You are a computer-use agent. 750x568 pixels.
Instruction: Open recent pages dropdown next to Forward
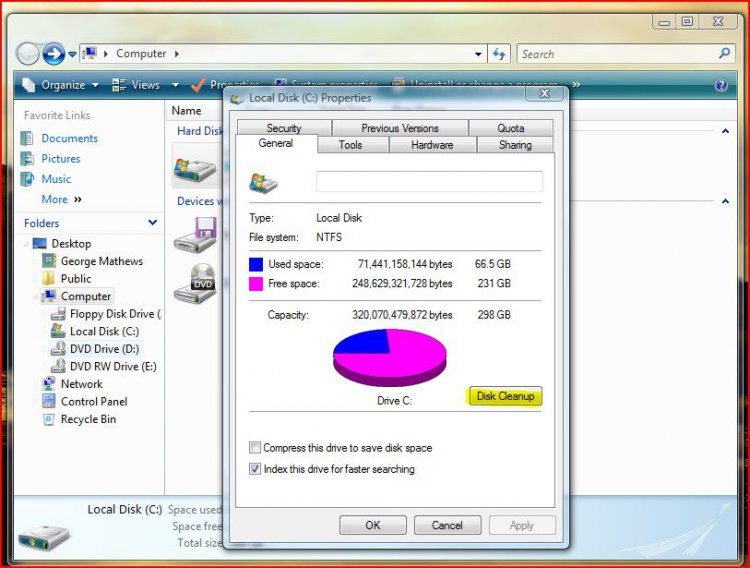[x=72, y=54]
